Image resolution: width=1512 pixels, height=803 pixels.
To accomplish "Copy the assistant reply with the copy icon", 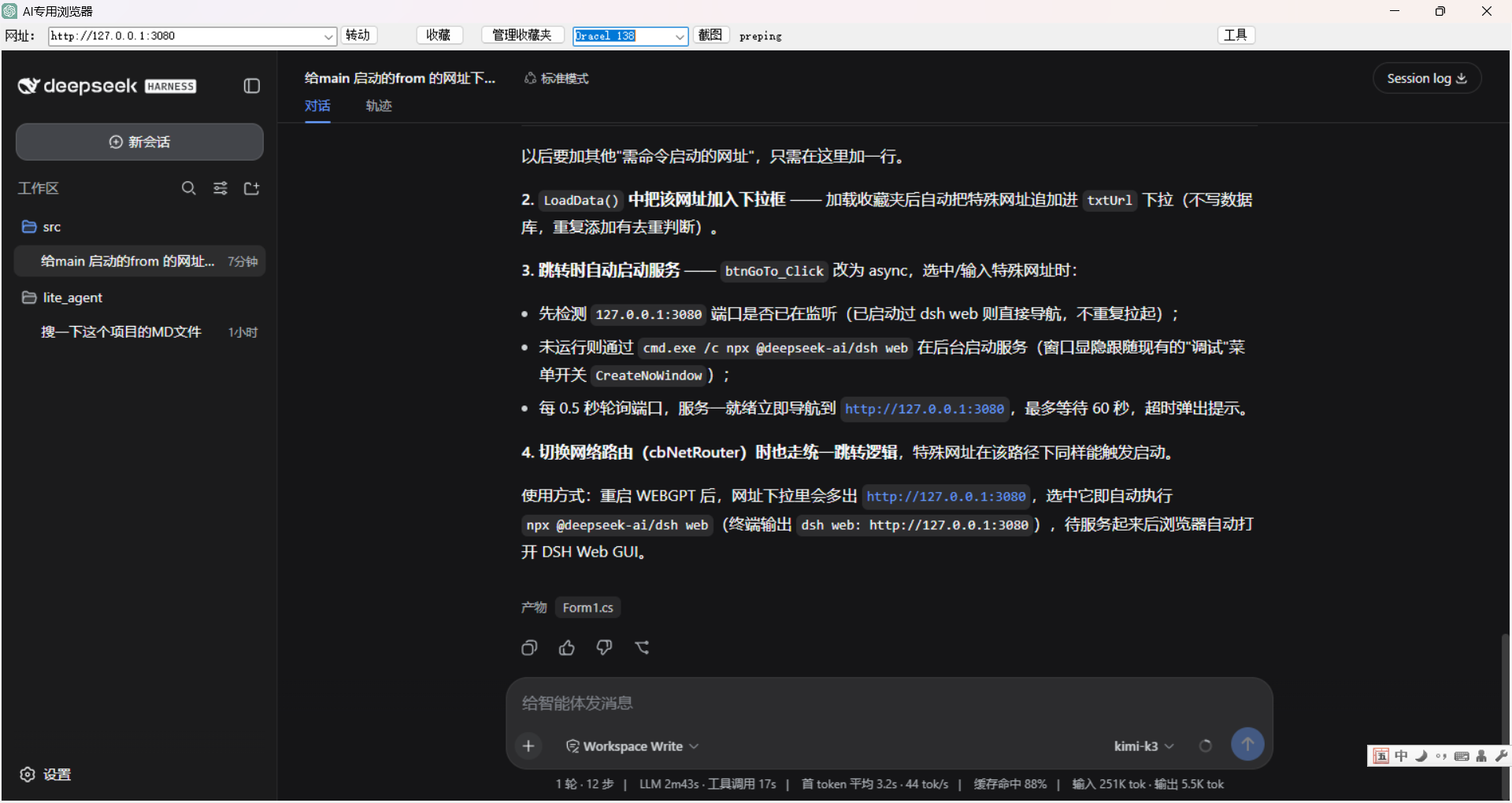I will [529, 648].
